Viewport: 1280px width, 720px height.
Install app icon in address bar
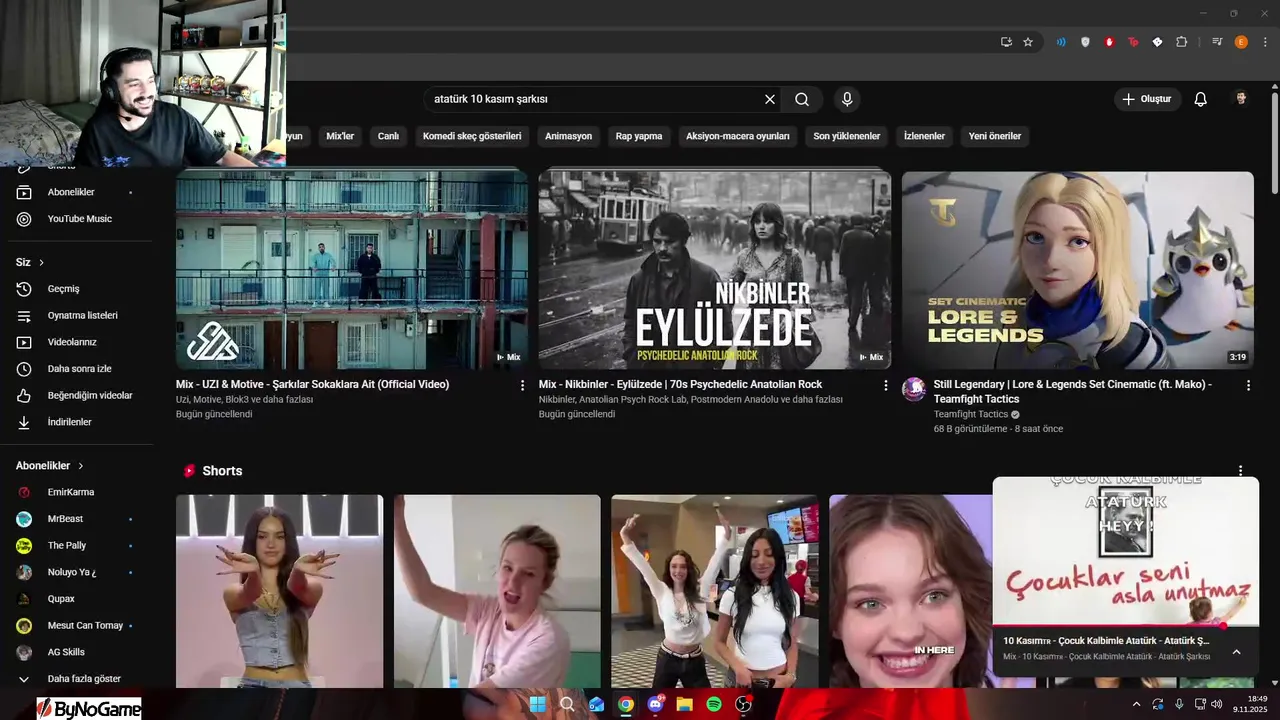coord(1006,42)
